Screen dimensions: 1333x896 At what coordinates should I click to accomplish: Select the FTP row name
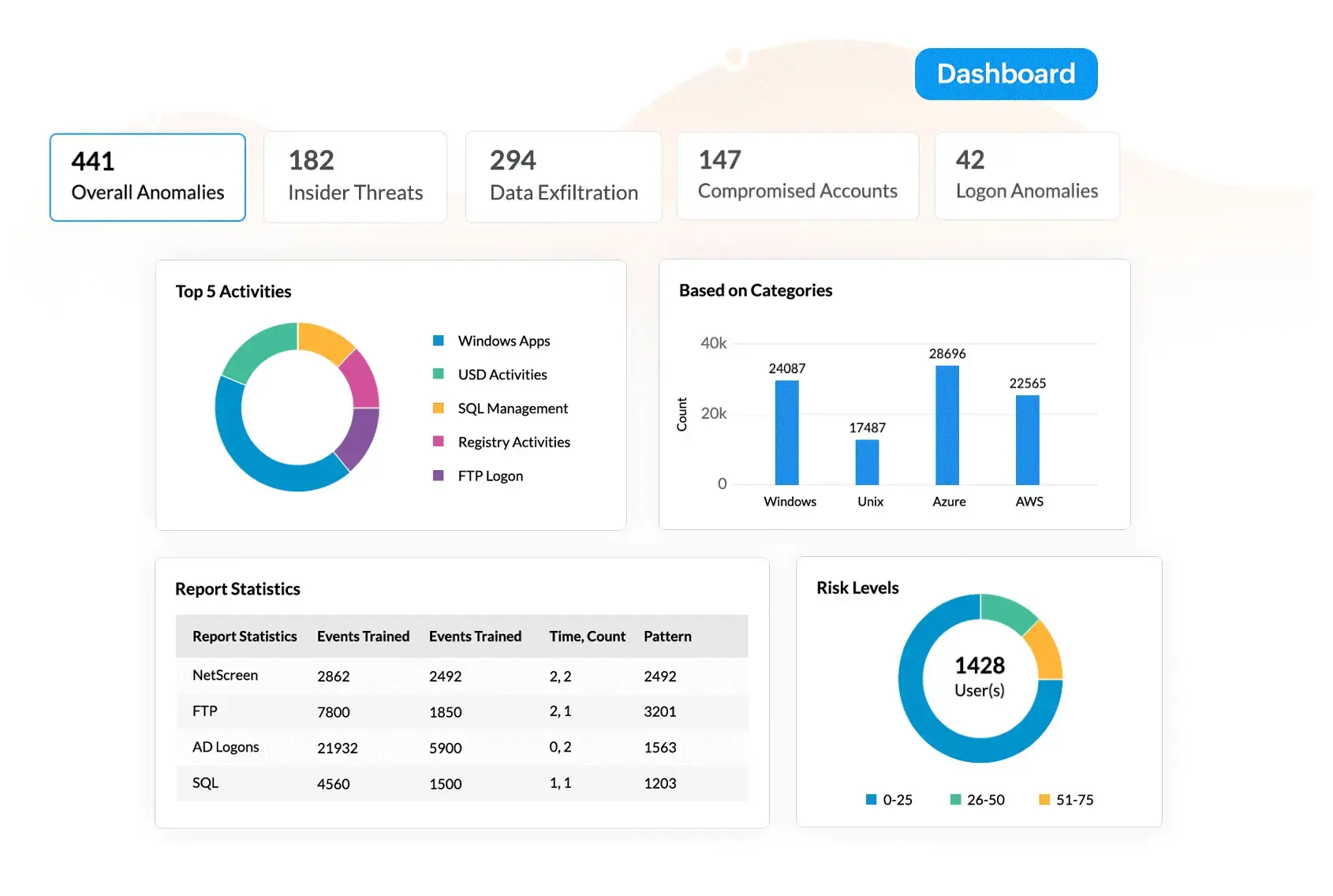coord(205,711)
